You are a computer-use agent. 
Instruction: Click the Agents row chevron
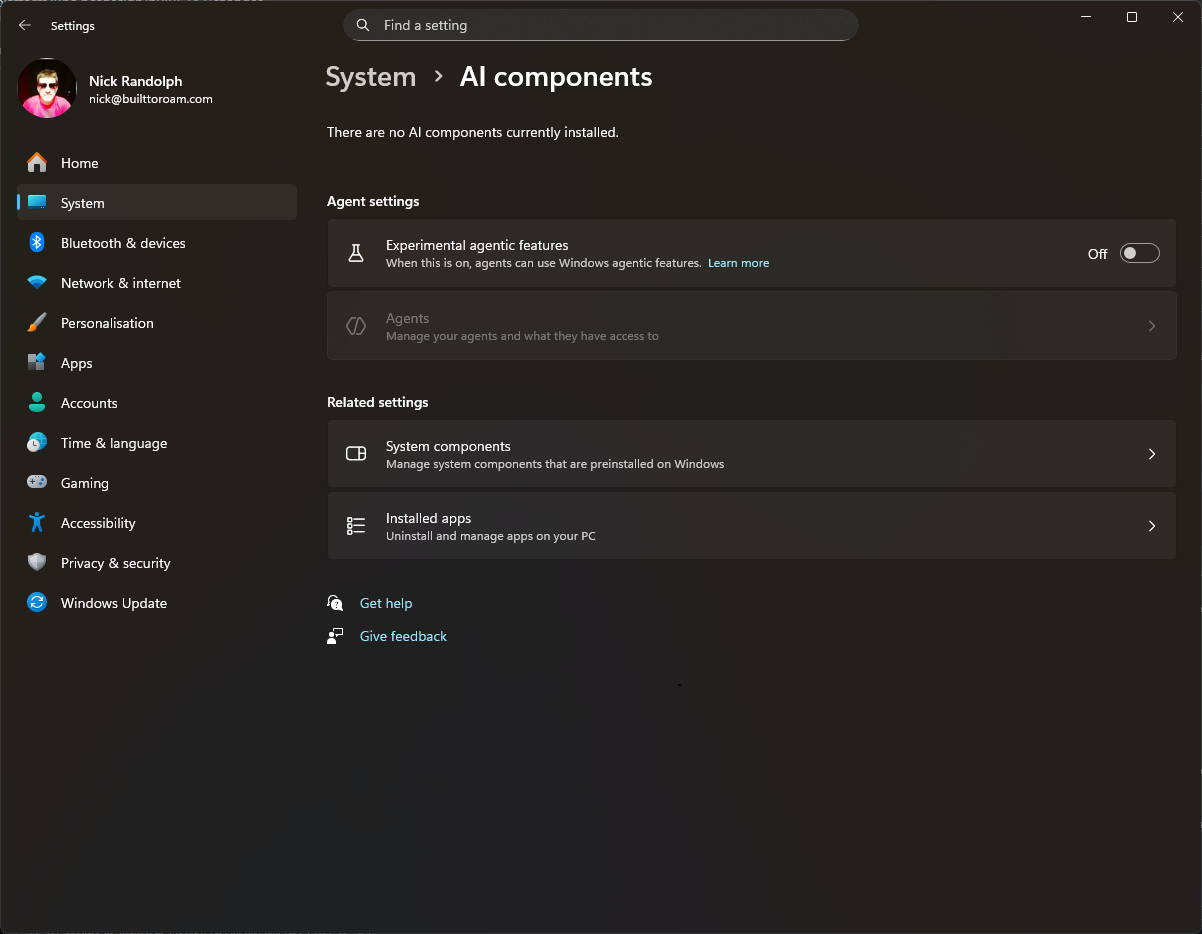(1151, 326)
